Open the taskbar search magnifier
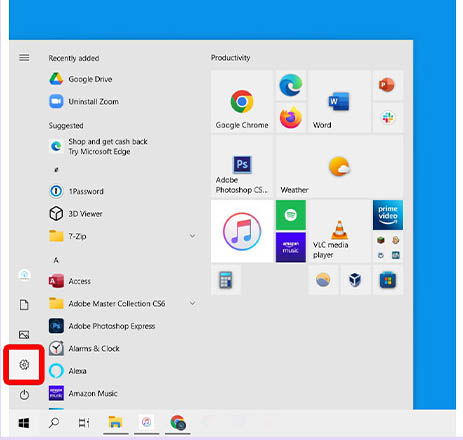 (x=54, y=423)
